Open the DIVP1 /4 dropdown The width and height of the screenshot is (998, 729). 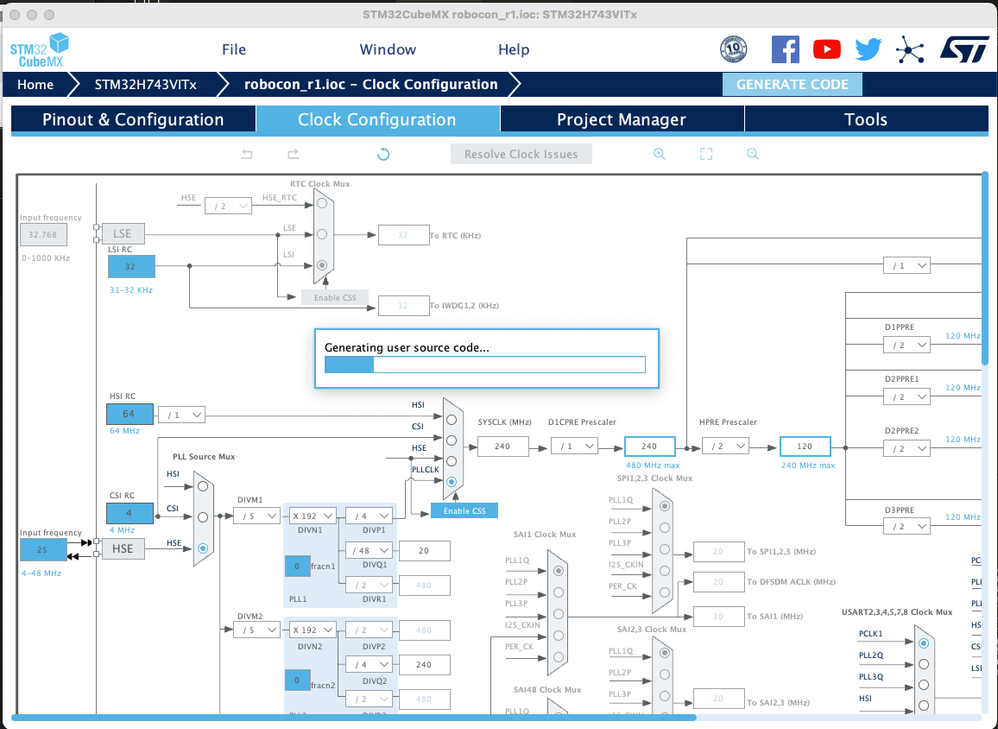(369, 516)
